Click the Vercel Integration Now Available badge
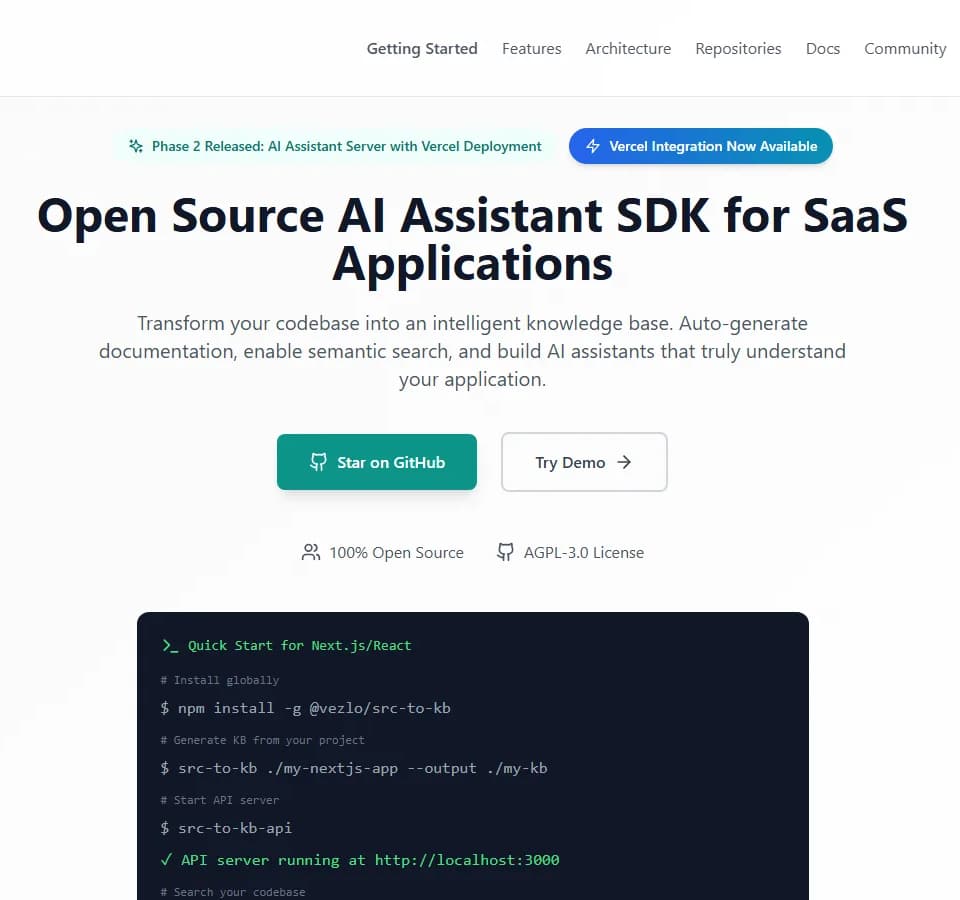 click(x=700, y=146)
